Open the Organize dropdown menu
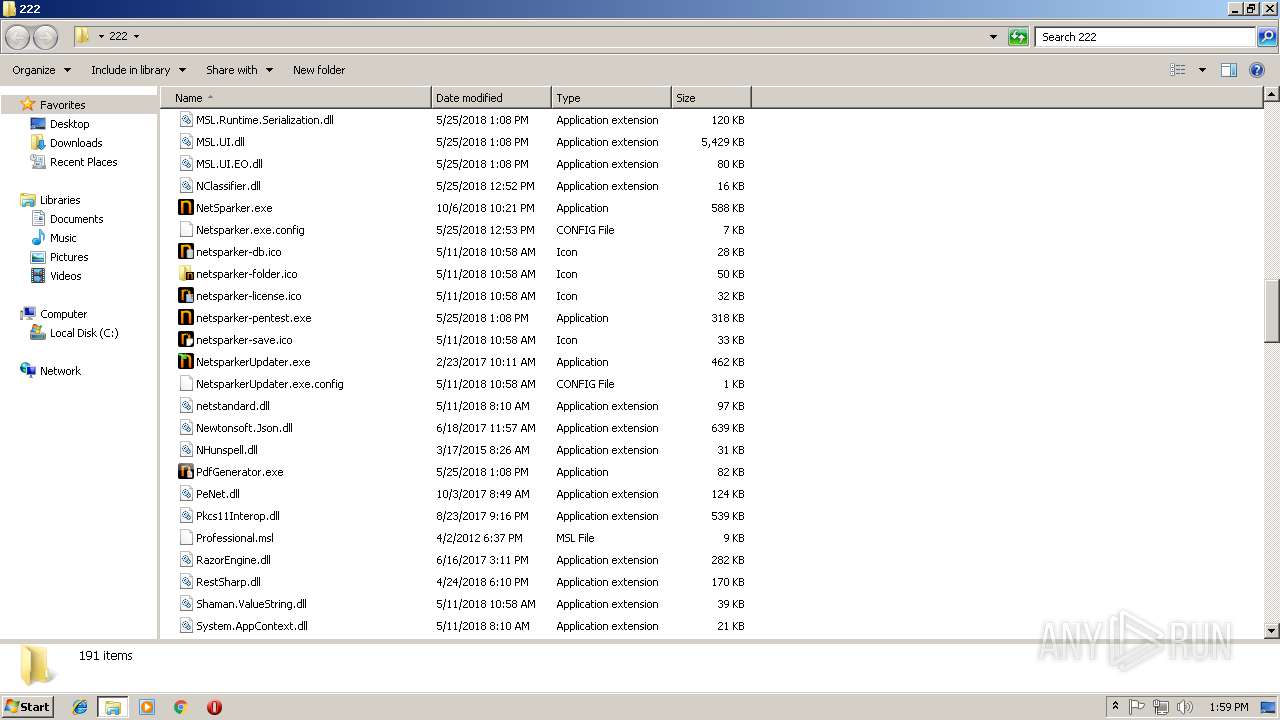This screenshot has height=720, width=1280. point(41,70)
